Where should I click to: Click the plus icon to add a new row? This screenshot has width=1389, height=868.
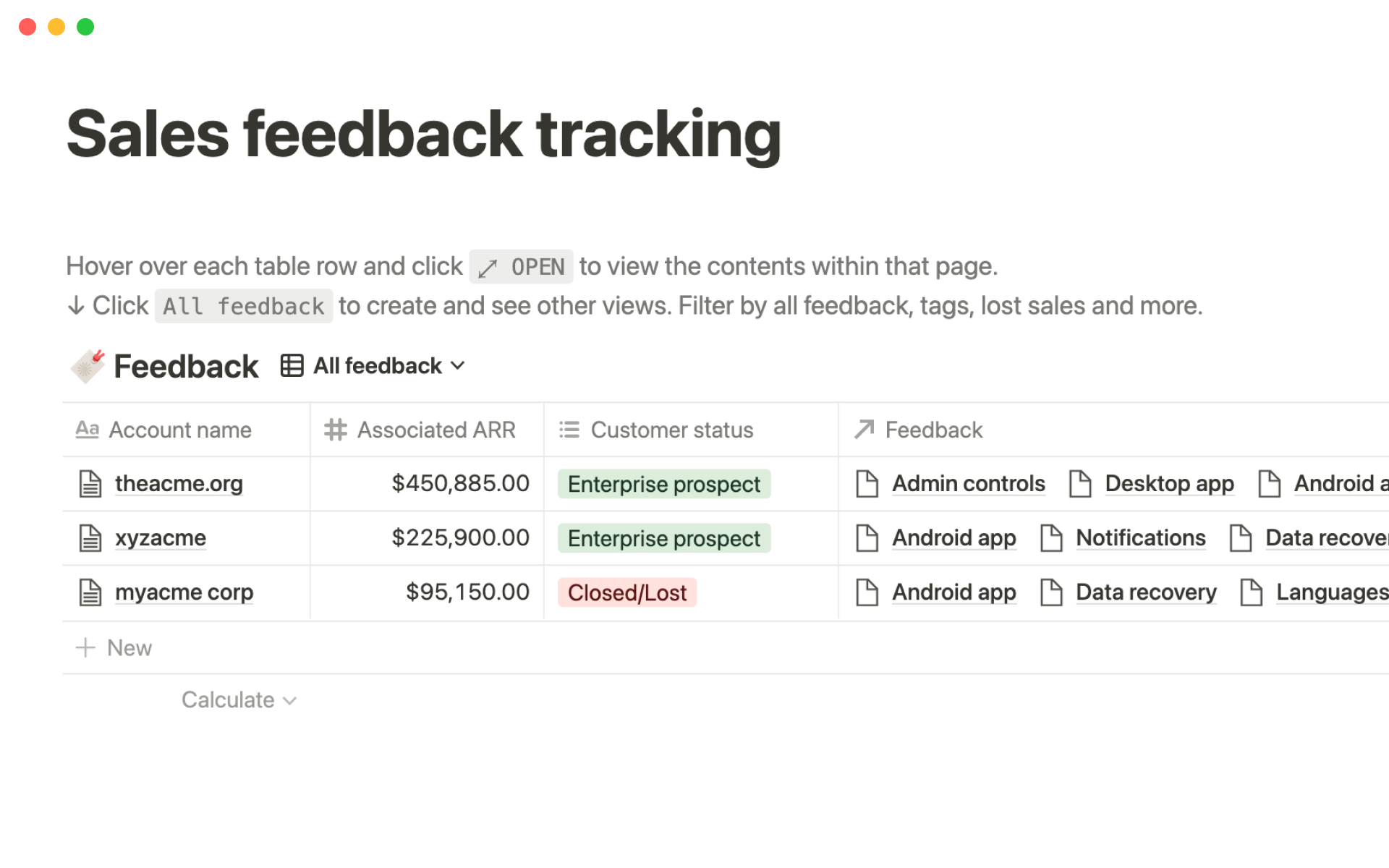(85, 647)
